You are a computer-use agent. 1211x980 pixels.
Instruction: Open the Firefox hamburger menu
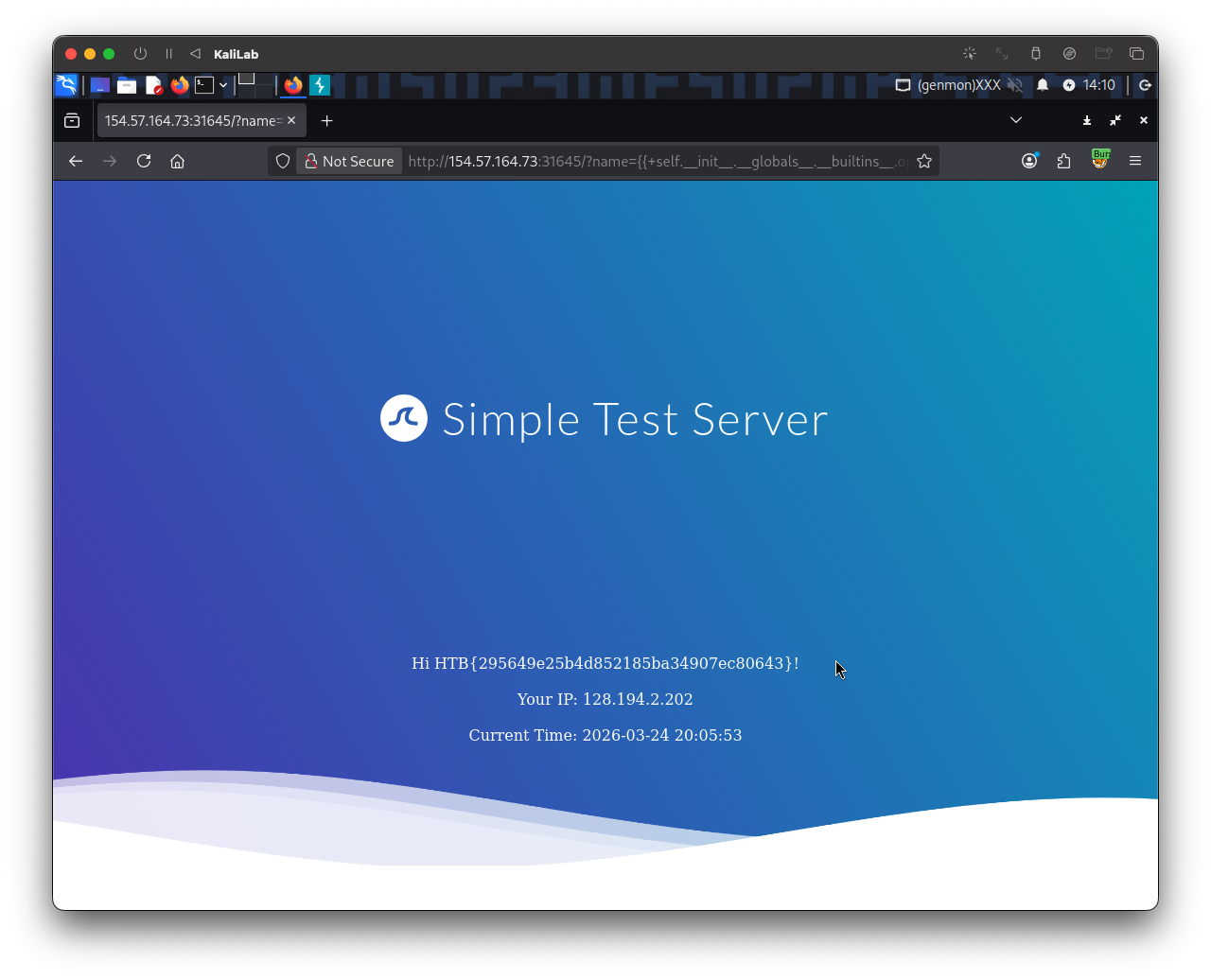(1135, 161)
